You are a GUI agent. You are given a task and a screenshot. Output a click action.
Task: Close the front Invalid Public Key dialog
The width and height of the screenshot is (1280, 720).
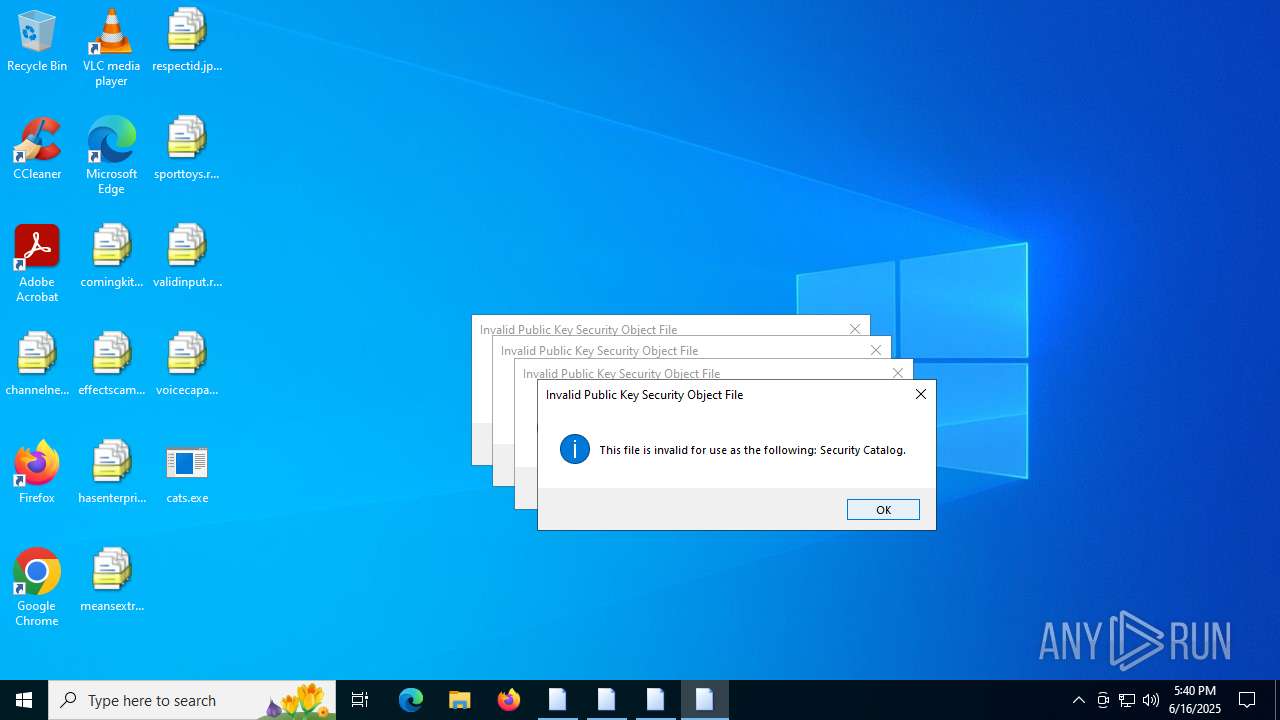coord(921,394)
